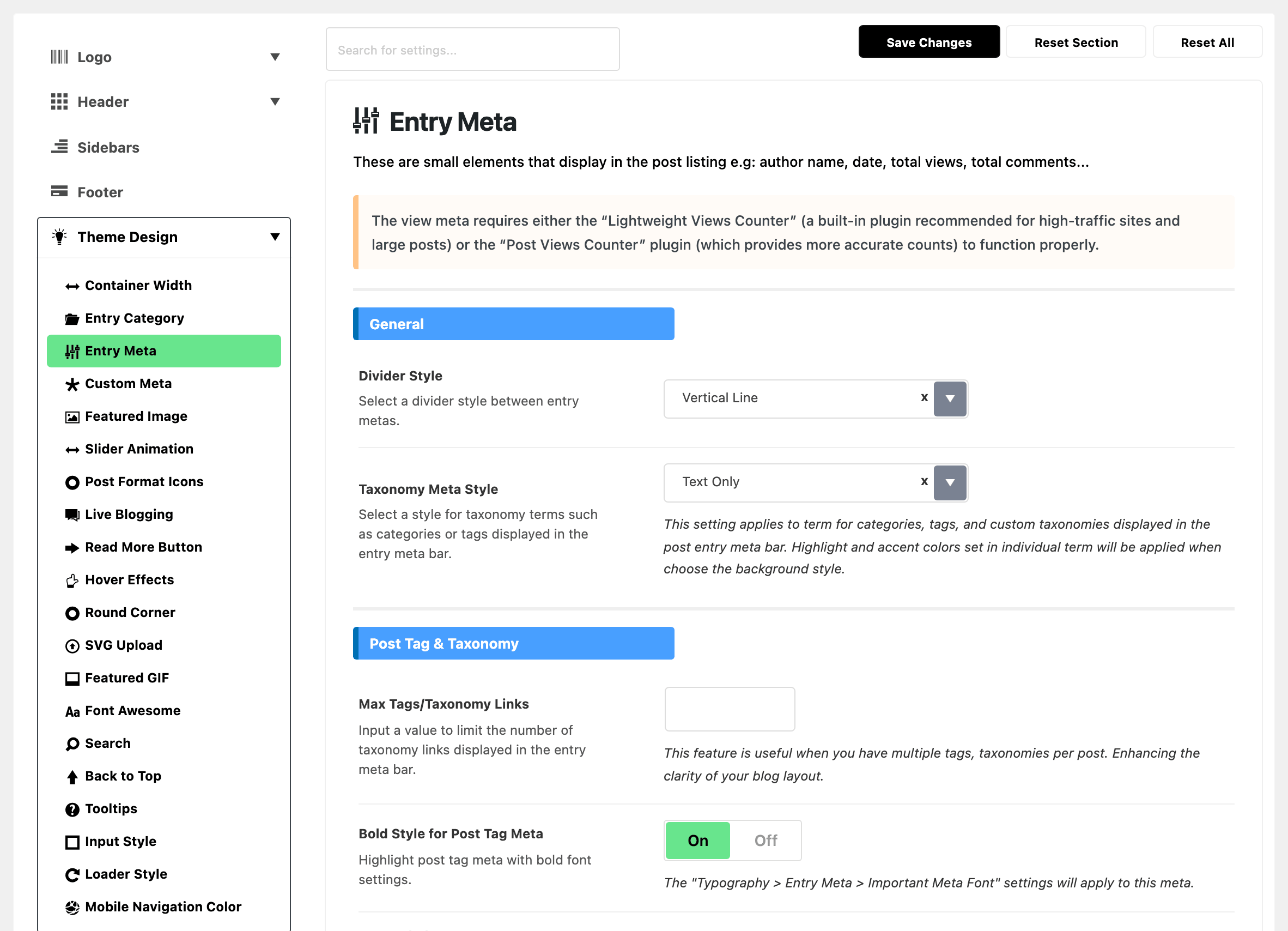Click the Post Format Icons circle icon

[72, 482]
